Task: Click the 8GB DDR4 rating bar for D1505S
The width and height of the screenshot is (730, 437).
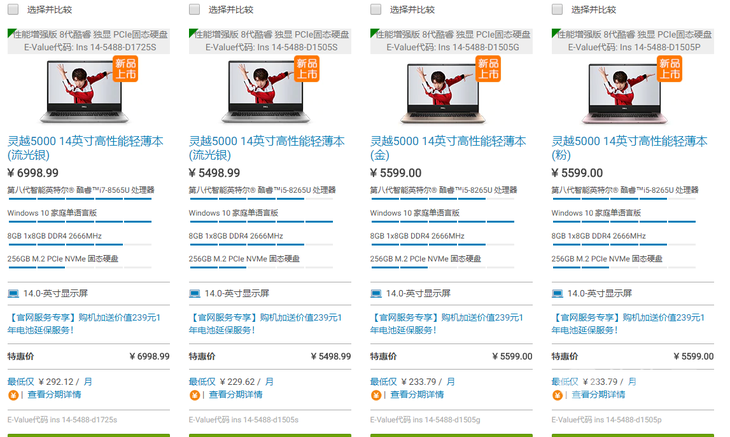Action: click(x=261, y=245)
